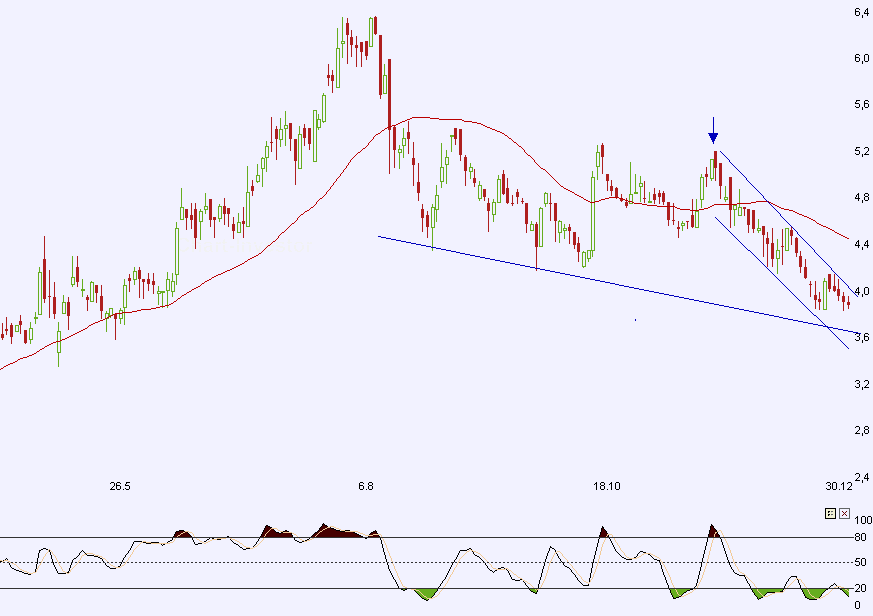Select the 2,4 price axis label
Image resolution: width=873 pixels, height=616 pixels.
coord(860,477)
